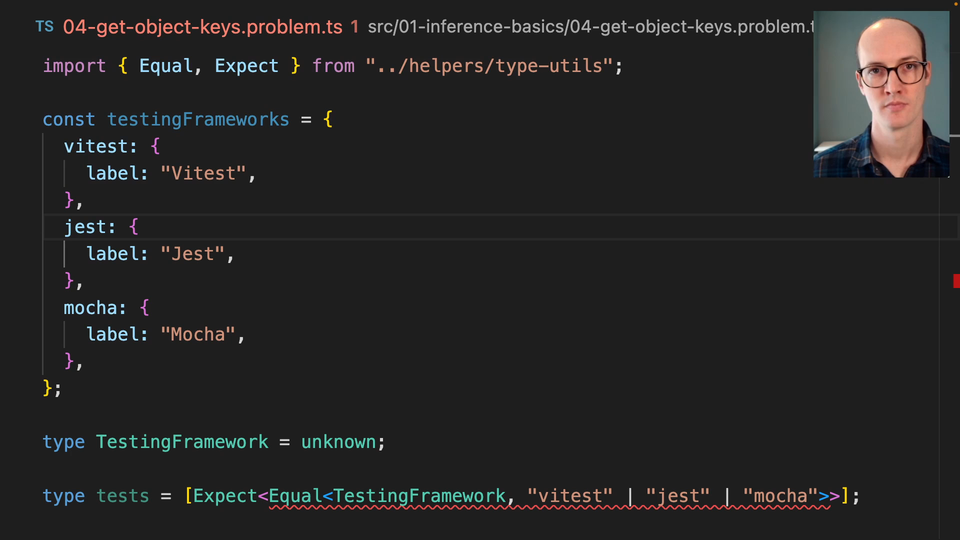This screenshot has width=960, height=540.
Task: Click the presenter webcam video thumbnail
Action: [881, 95]
